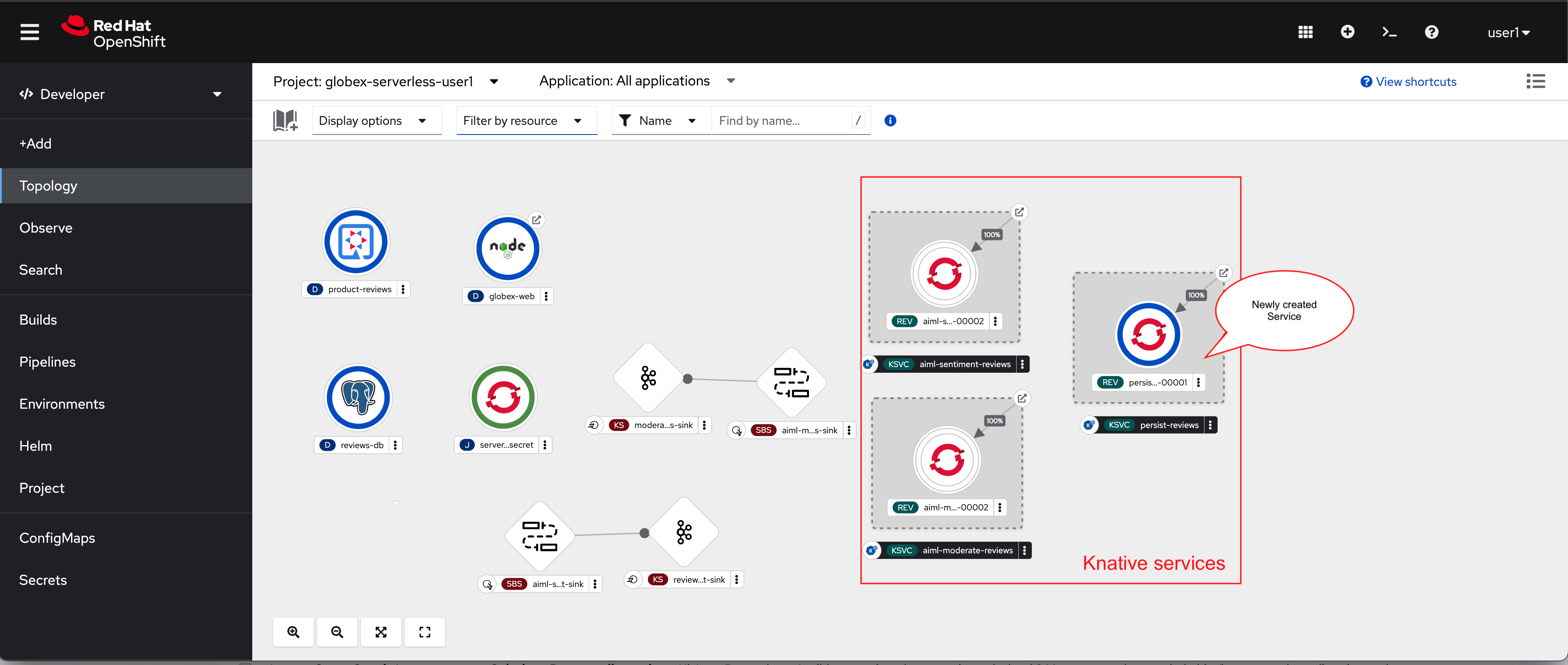Click the +Add menu item
The width and height of the screenshot is (1568, 665).
[36, 143]
